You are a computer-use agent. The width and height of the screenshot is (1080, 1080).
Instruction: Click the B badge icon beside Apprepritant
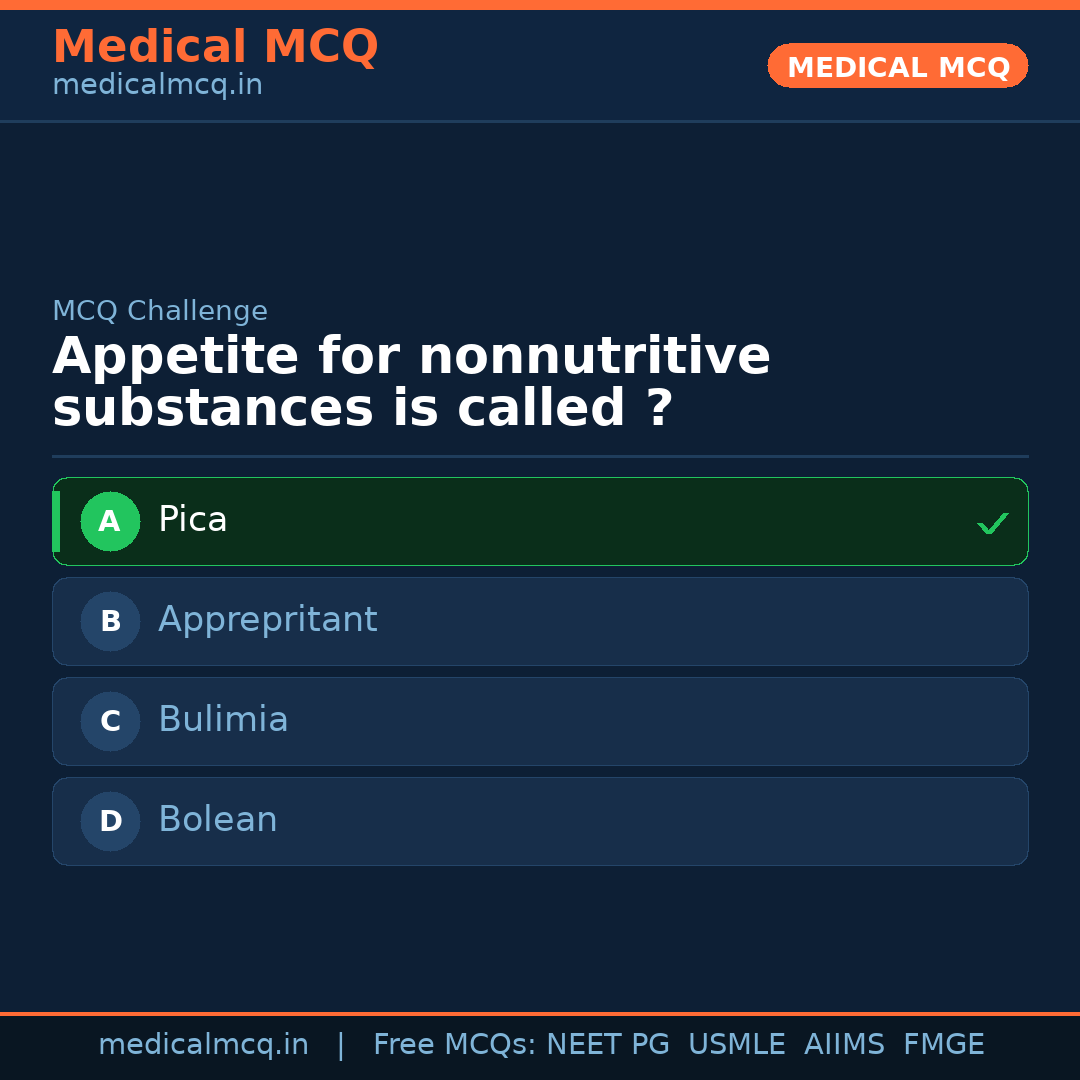coord(110,621)
